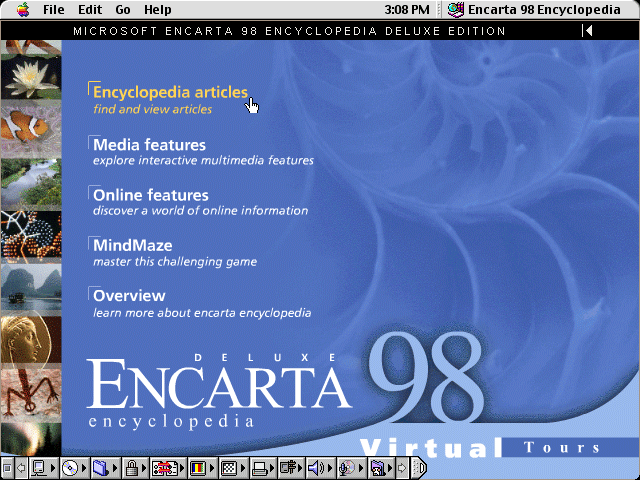Open Encyclopedia articles section
Viewport: 640px width, 480px height.
click(x=169, y=93)
